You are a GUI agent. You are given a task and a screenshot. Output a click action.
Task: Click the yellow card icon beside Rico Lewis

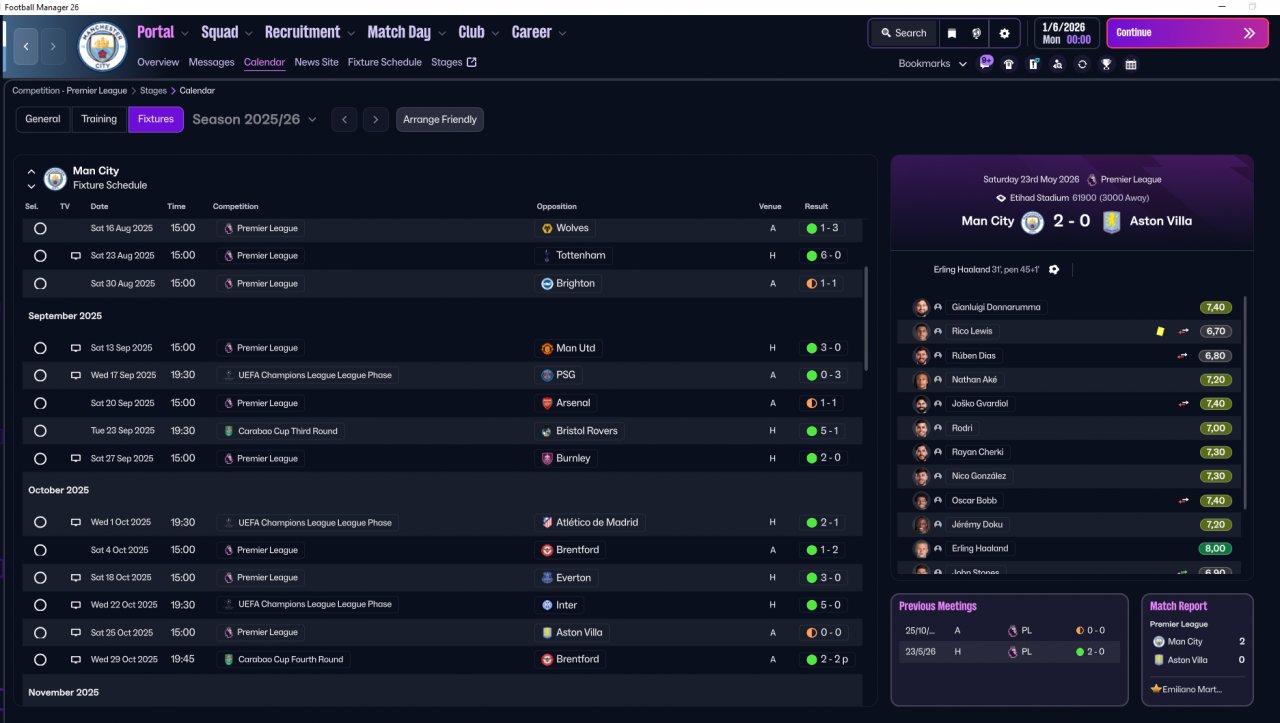coord(1160,331)
